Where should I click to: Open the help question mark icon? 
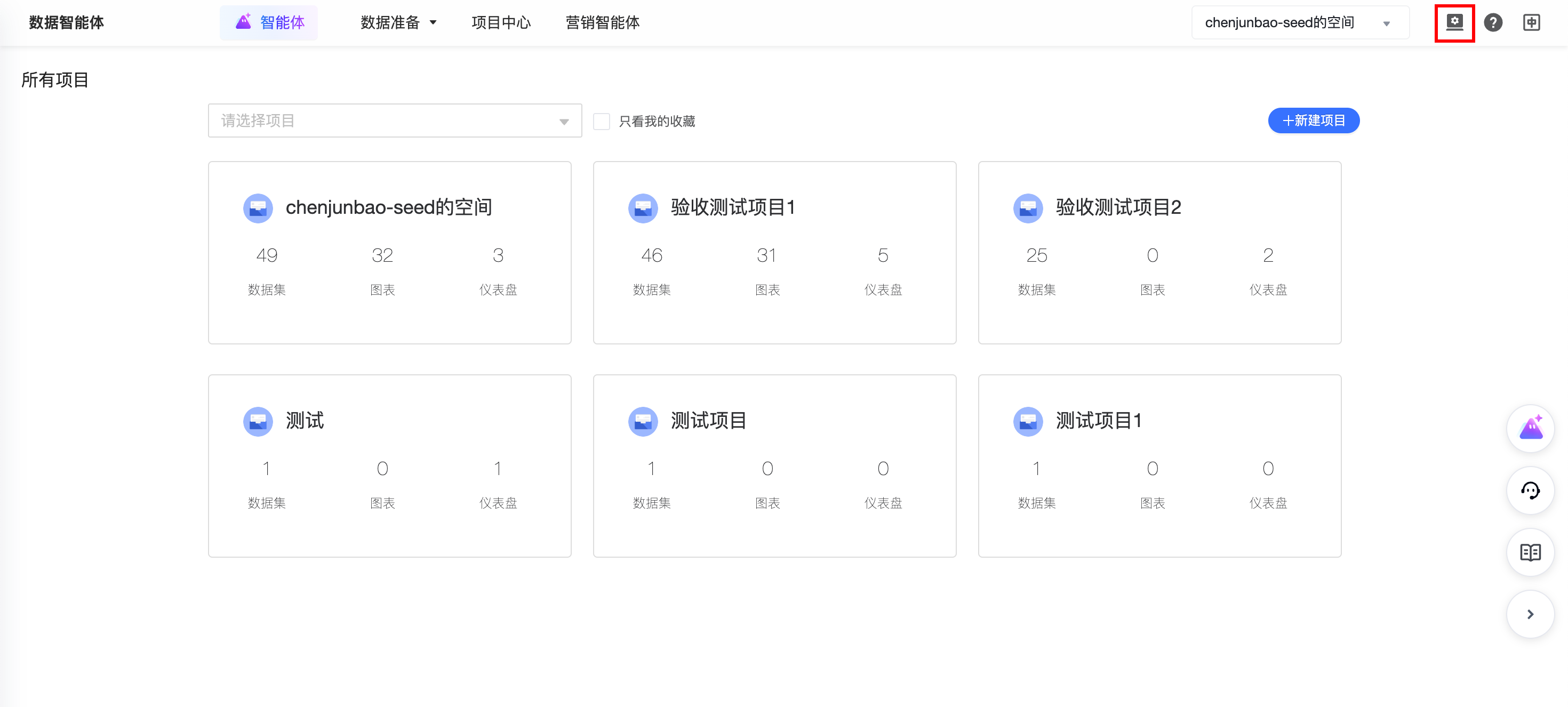tap(1492, 22)
